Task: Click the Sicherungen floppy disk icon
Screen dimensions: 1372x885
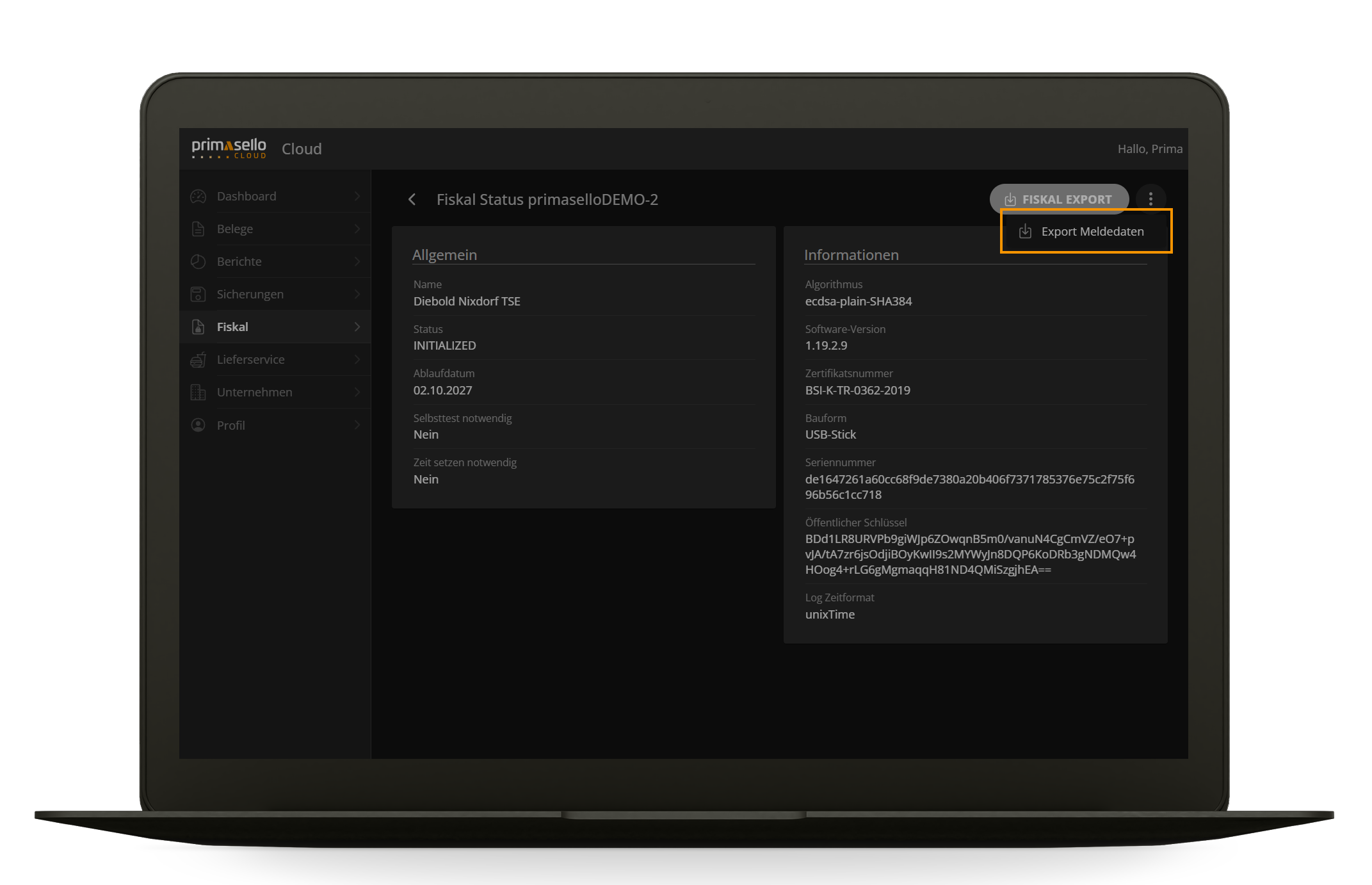Action: tap(197, 294)
